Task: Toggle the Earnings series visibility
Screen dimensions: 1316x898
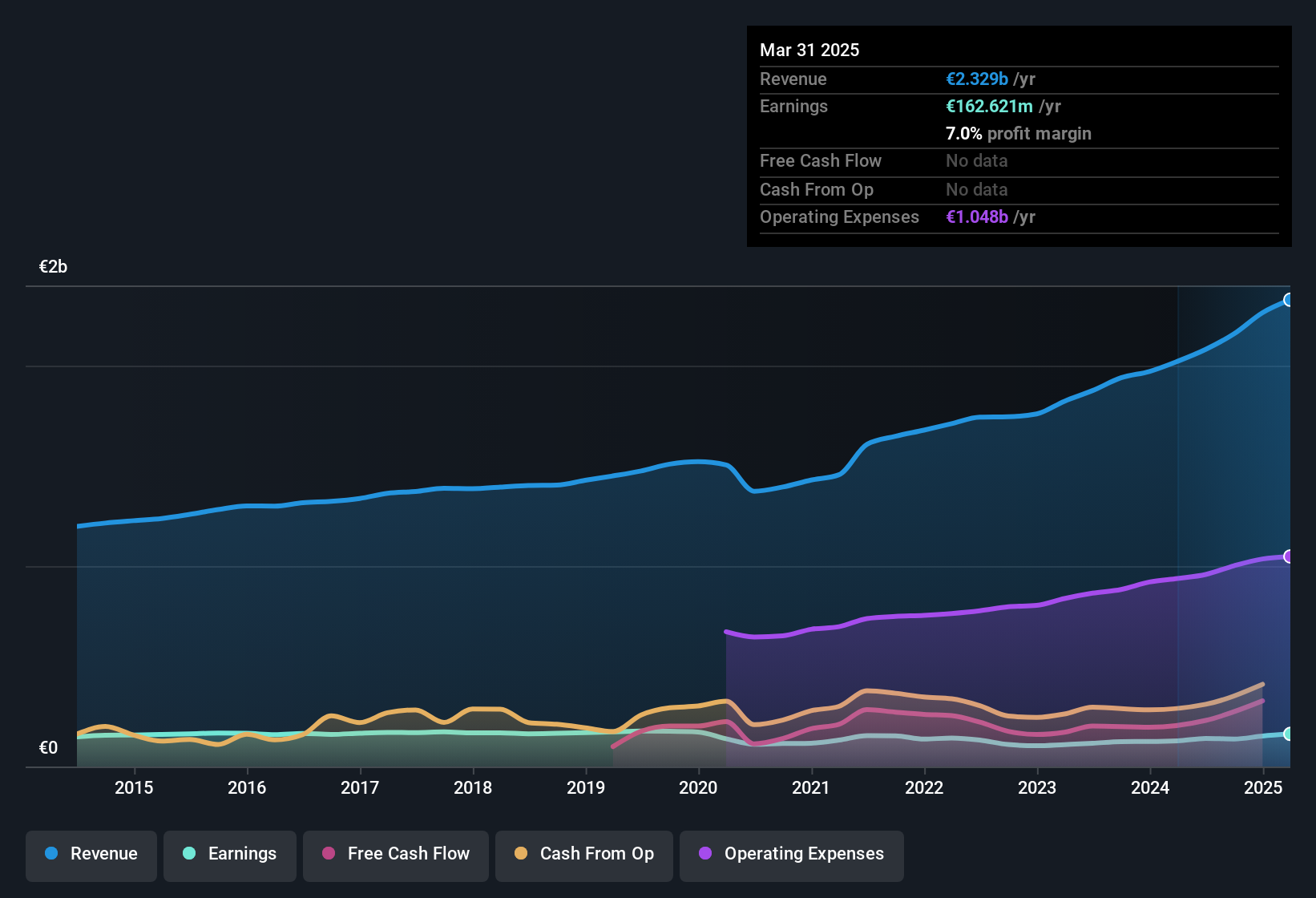Action: point(229,855)
